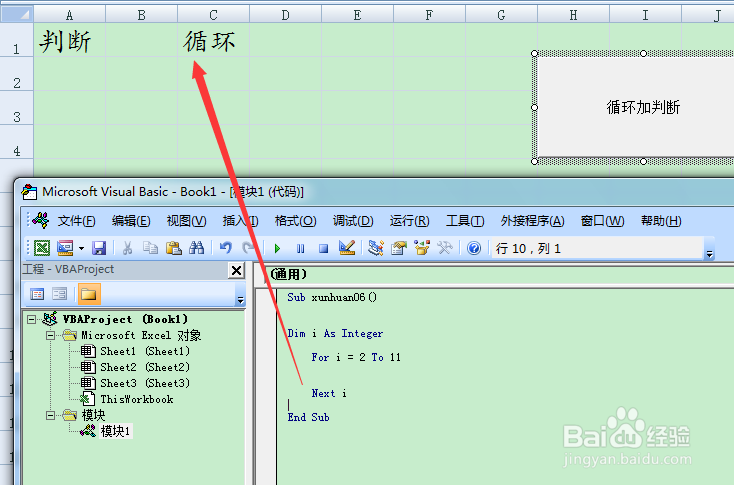Open the 视图(V) menu
Image resolution: width=734 pixels, height=485 pixels.
(186, 220)
